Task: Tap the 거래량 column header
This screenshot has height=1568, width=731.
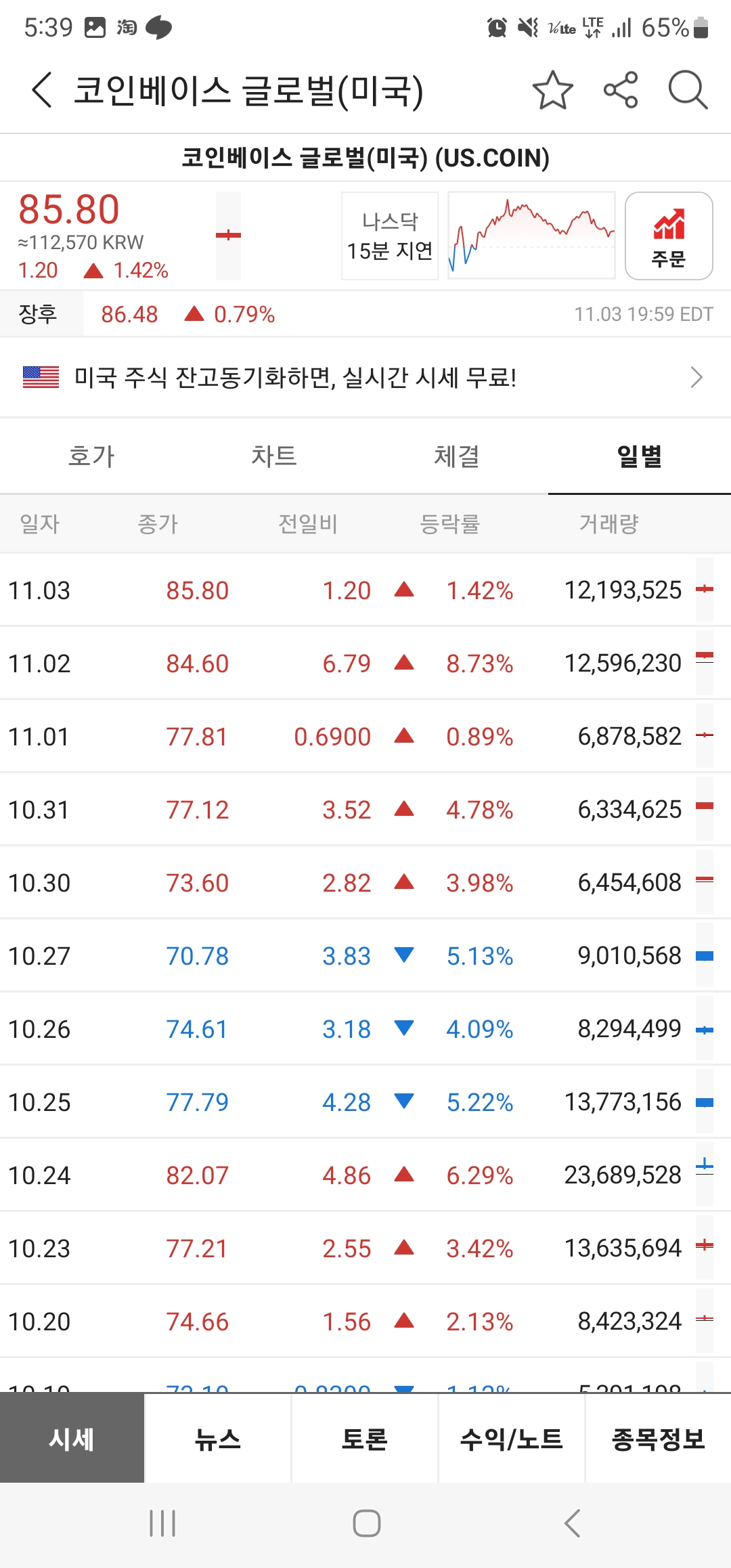Action: pyautogui.click(x=609, y=523)
